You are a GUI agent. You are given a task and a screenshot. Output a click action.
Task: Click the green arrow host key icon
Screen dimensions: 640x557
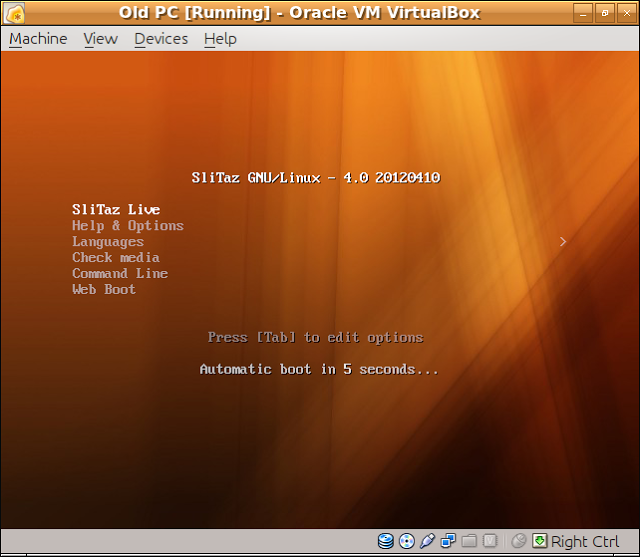coord(540,541)
